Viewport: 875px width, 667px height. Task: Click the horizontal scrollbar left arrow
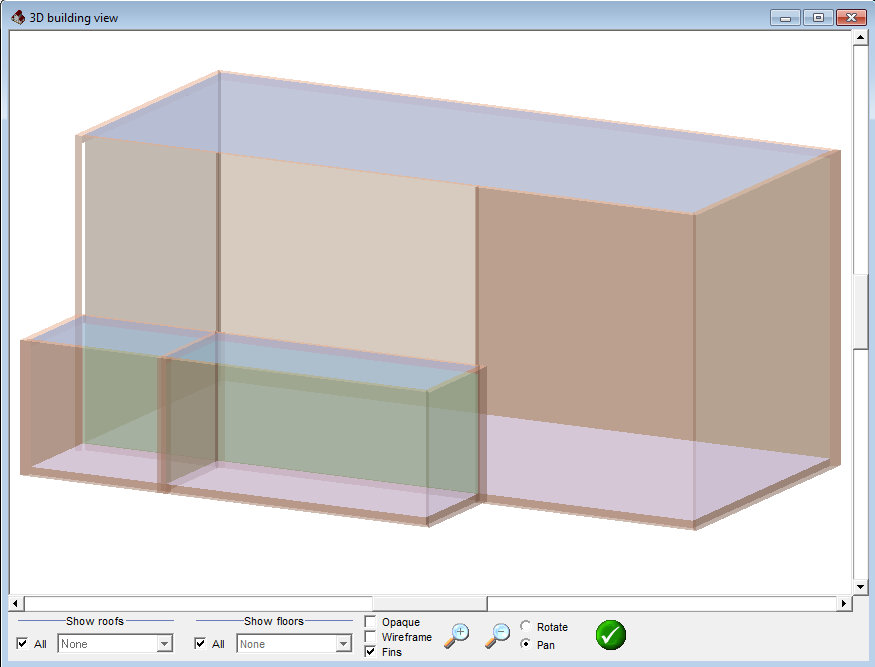tap(16, 603)
